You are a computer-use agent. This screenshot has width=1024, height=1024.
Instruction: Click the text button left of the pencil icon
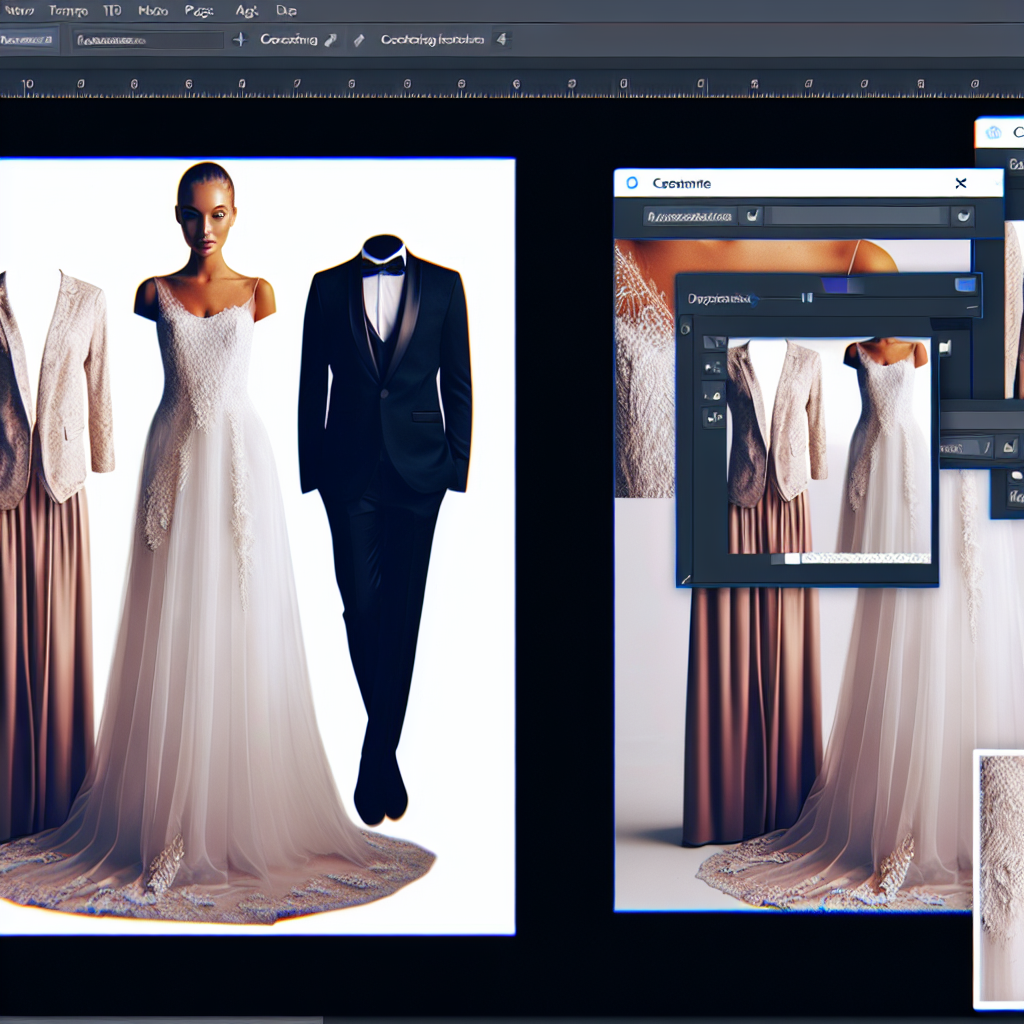[287, 40]
